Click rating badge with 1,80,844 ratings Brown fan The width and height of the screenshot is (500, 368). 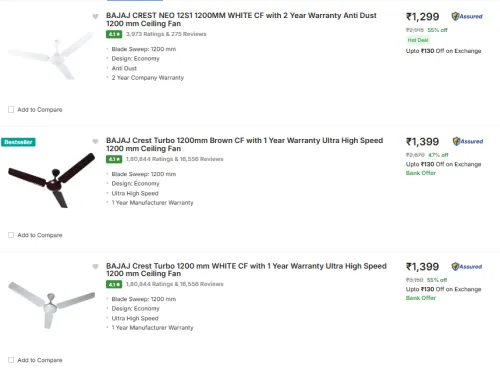(114, 159)
